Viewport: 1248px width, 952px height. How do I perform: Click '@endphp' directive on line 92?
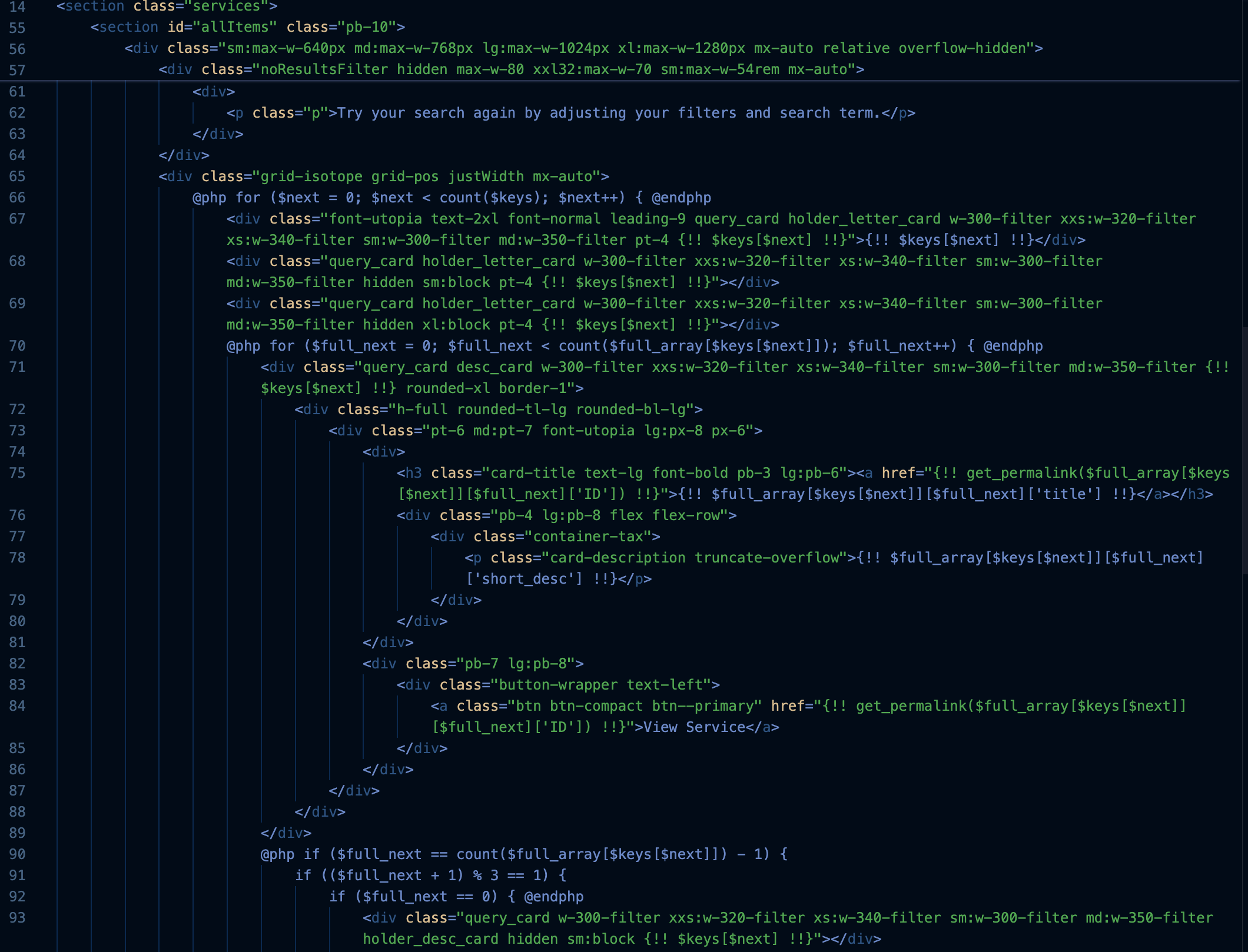553,897
